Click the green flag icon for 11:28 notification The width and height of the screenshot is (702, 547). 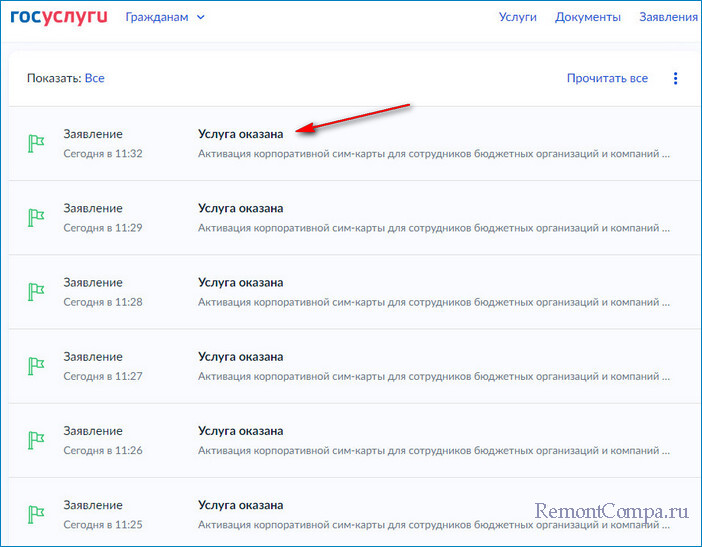tap(36, 291)
